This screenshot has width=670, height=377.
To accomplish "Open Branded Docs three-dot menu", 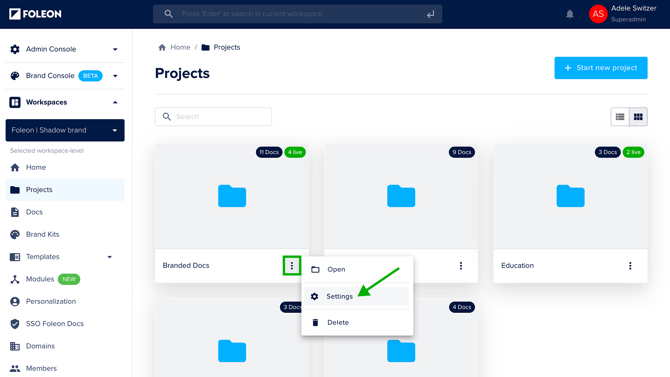I will (292, 265).
